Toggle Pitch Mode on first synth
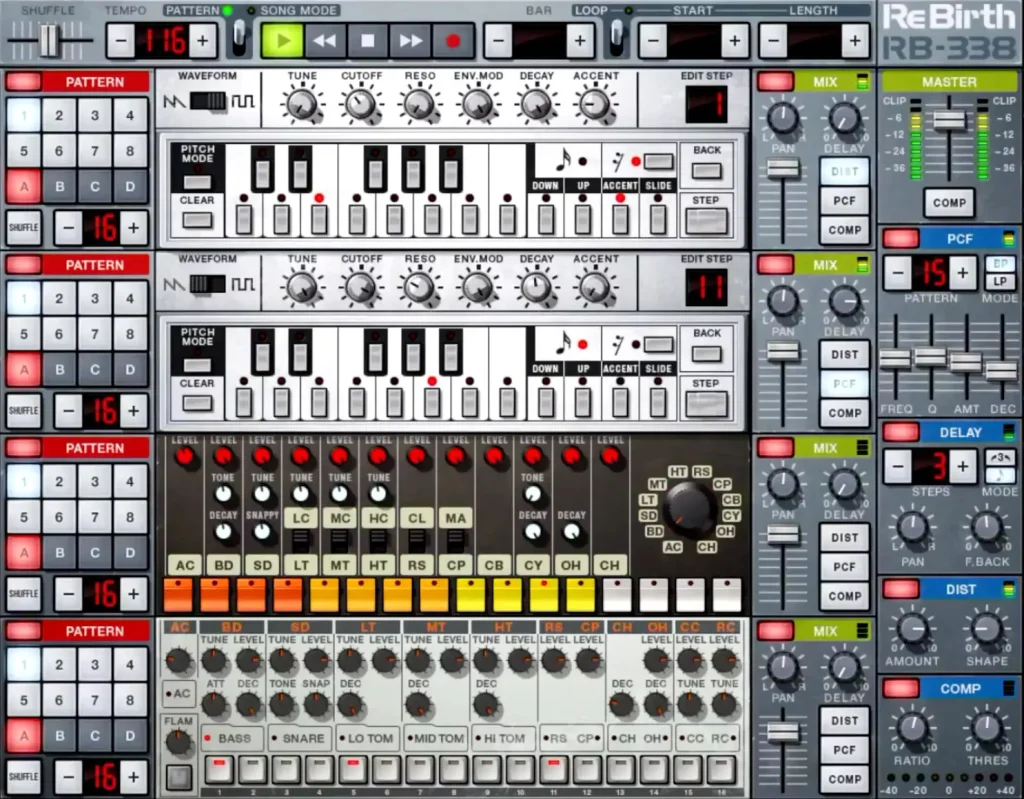This screenshot has height=799, width=1024. coord(197,182)
